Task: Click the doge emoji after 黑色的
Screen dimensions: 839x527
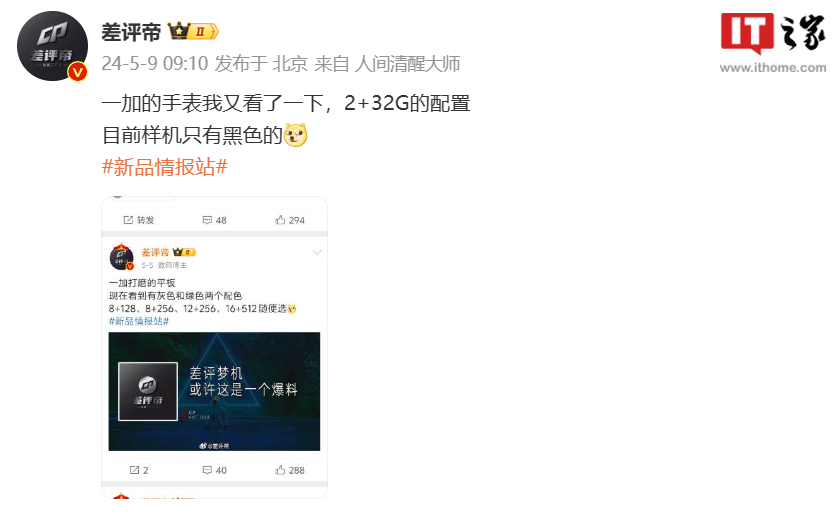Action: click(x=295, y=135)
